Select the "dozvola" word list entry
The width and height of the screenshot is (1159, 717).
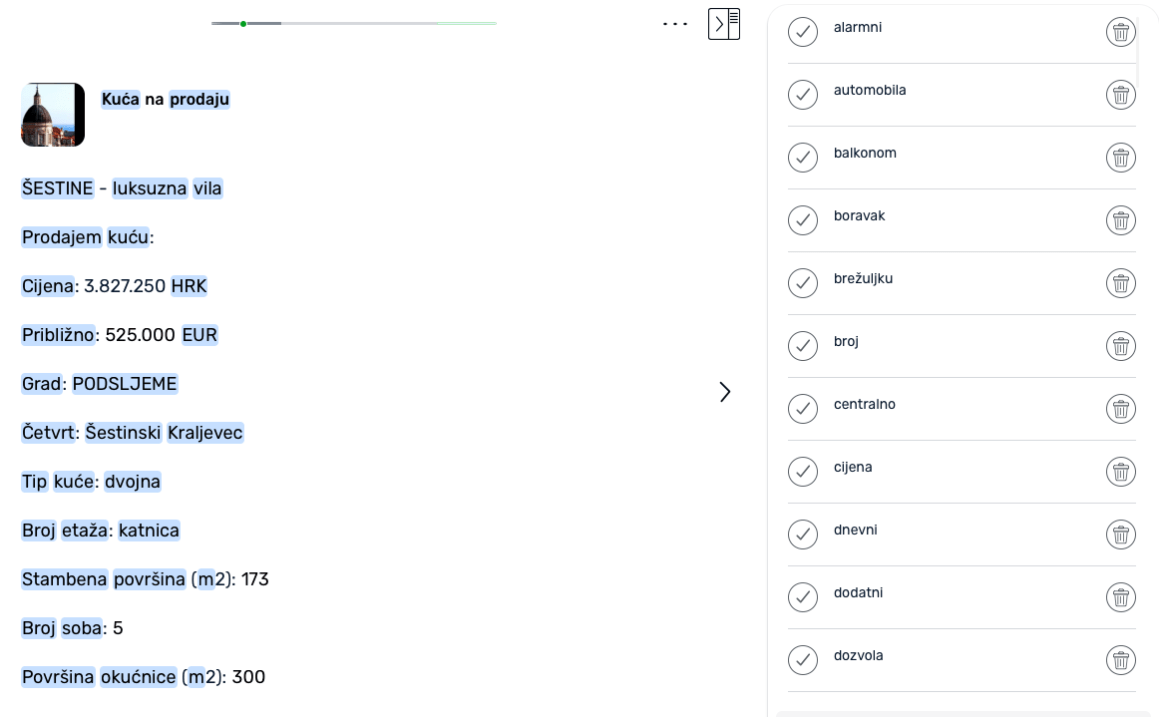click(x=858, y=656)
